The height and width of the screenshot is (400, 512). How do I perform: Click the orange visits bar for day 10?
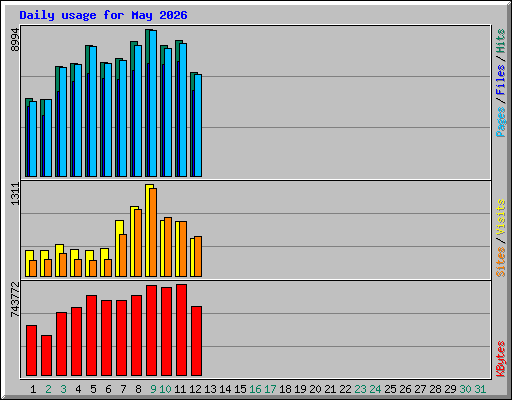click(x=168, y=247)
